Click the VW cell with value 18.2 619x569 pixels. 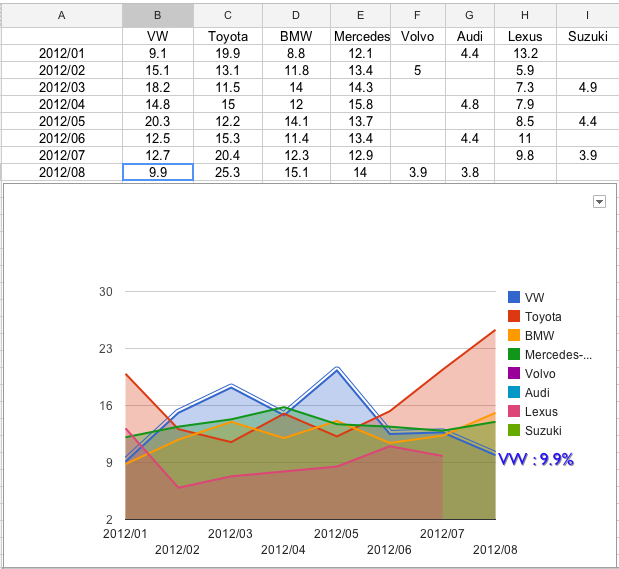click(x=158, y=87)
